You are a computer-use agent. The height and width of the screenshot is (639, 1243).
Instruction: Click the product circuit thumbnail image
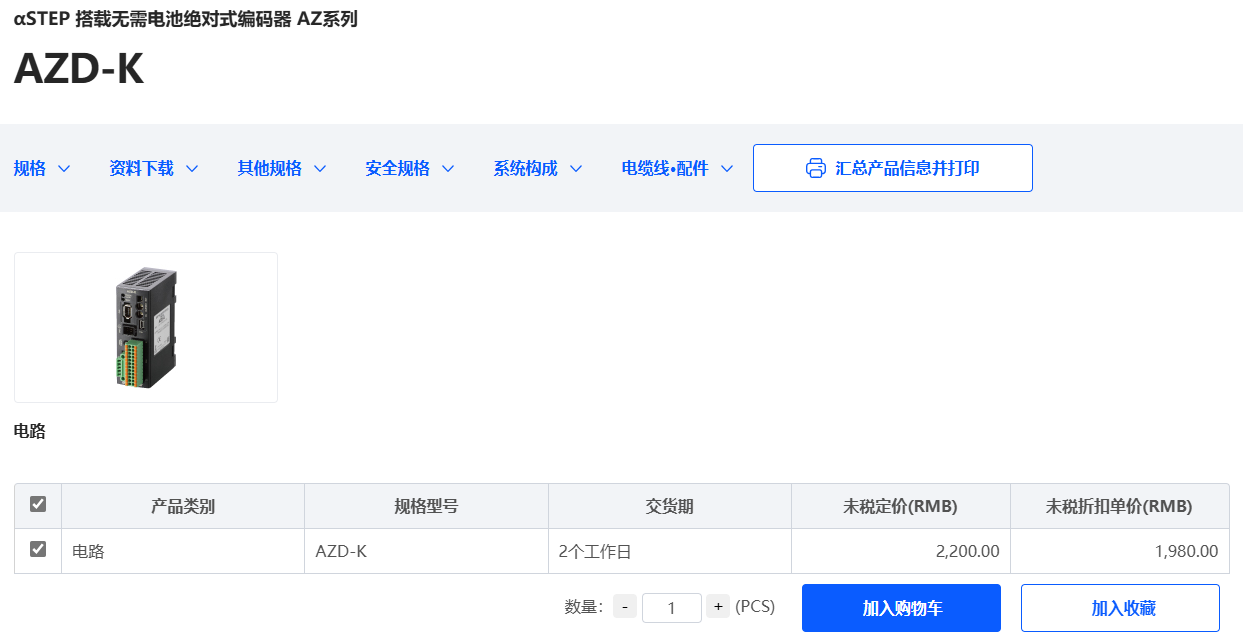[145, 327]
